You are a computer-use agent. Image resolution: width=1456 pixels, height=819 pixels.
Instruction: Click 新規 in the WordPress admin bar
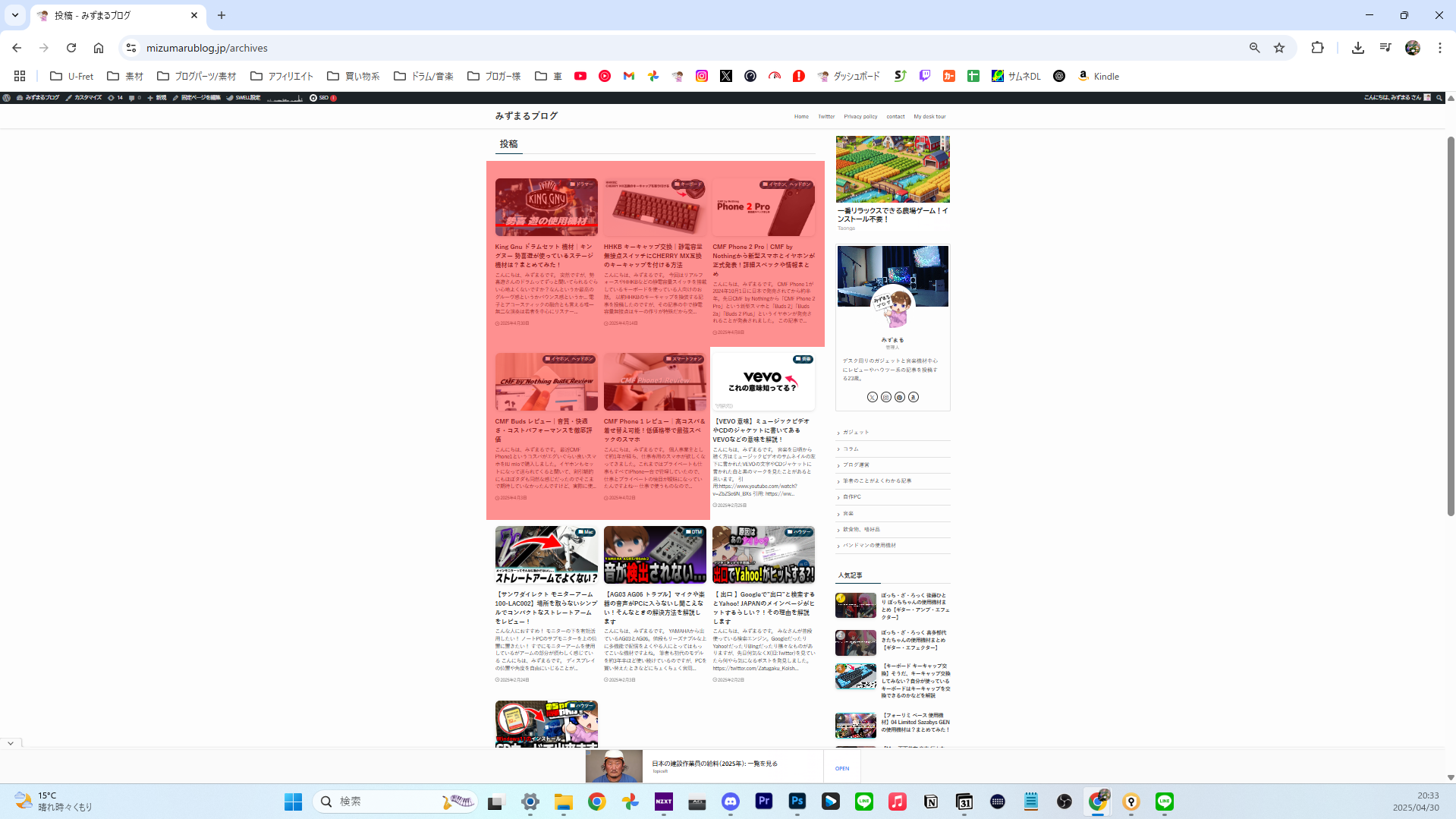157,98
